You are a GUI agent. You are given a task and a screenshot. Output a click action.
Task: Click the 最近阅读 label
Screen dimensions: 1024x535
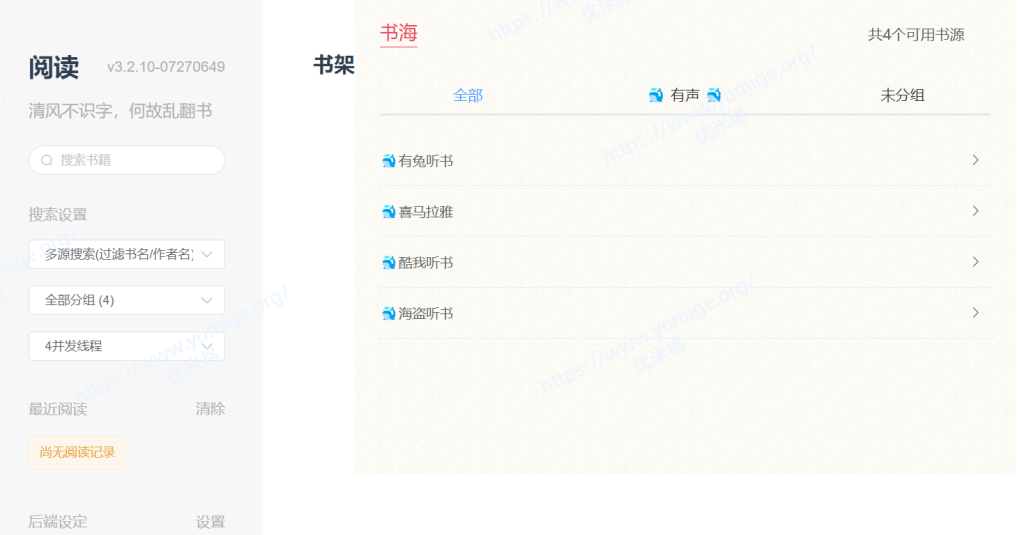pos(58,409)
